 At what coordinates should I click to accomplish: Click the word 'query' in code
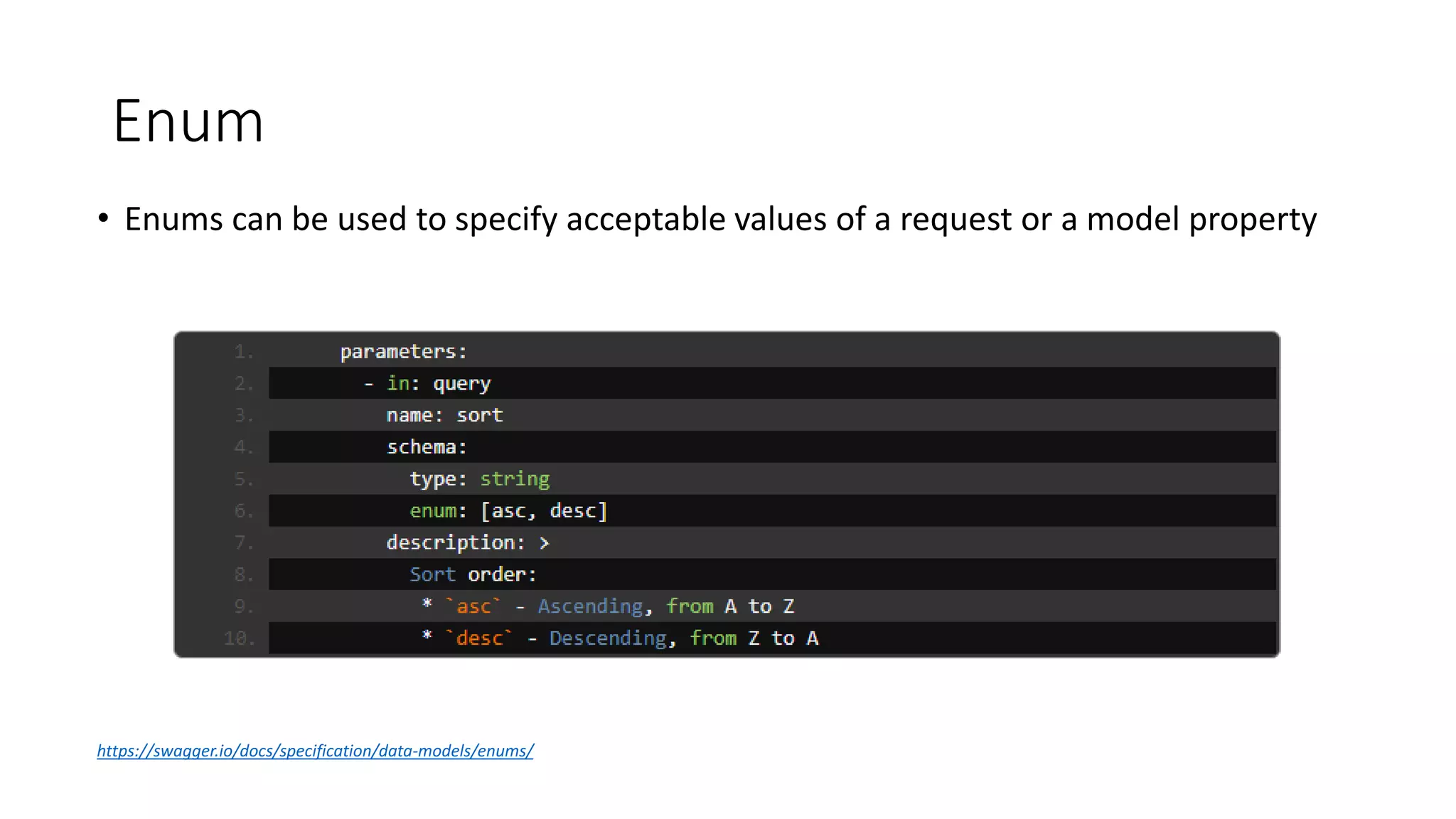pyautogui.click(x=461, y=384)
